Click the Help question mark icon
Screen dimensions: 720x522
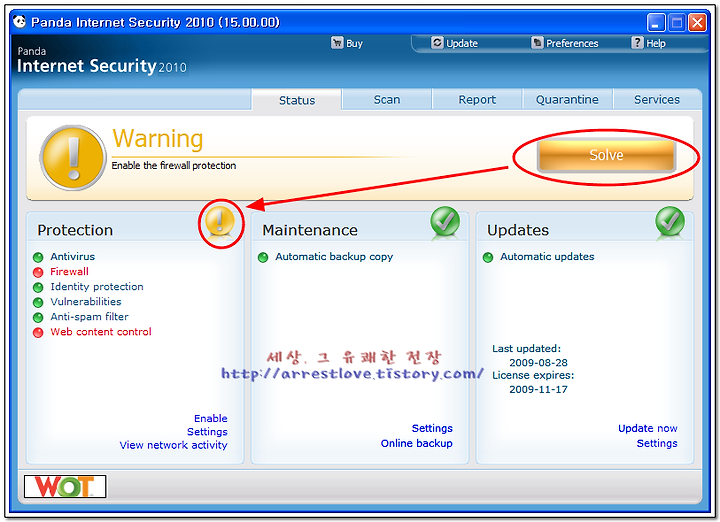click(x=637, y=43)
